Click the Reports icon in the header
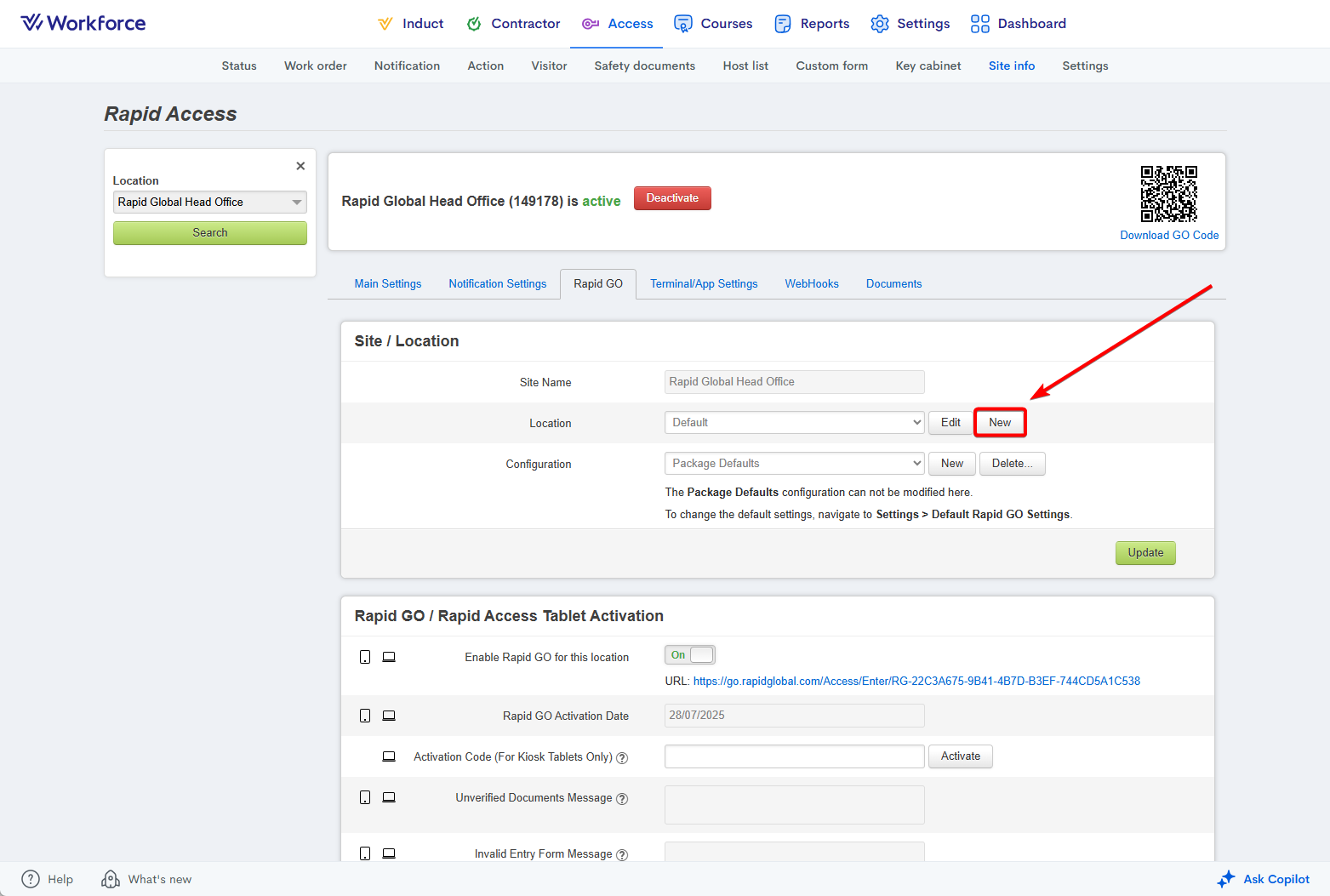 pyautogui.click(x=783, y=24)
